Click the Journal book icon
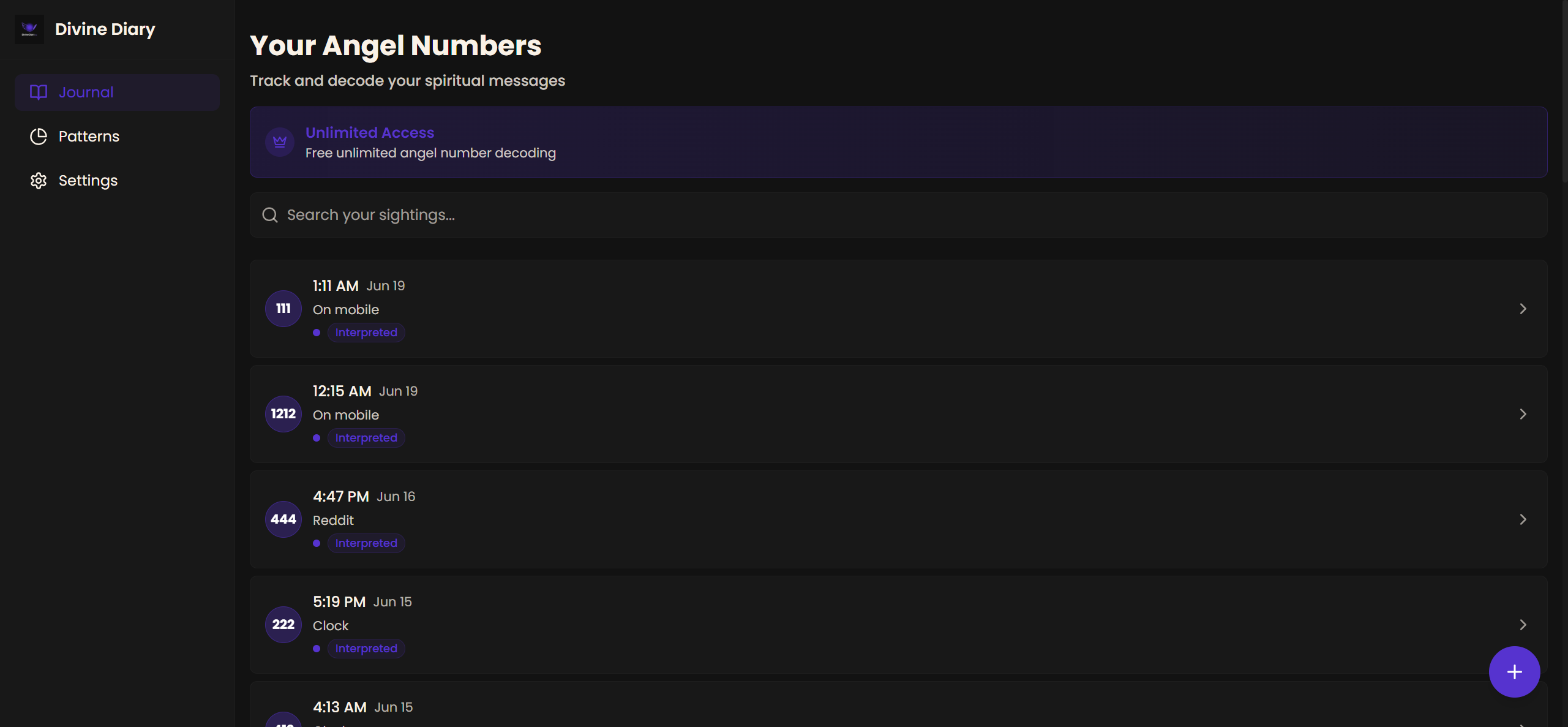The width and height of the screenshot is (1568, 727). (39, 92)
